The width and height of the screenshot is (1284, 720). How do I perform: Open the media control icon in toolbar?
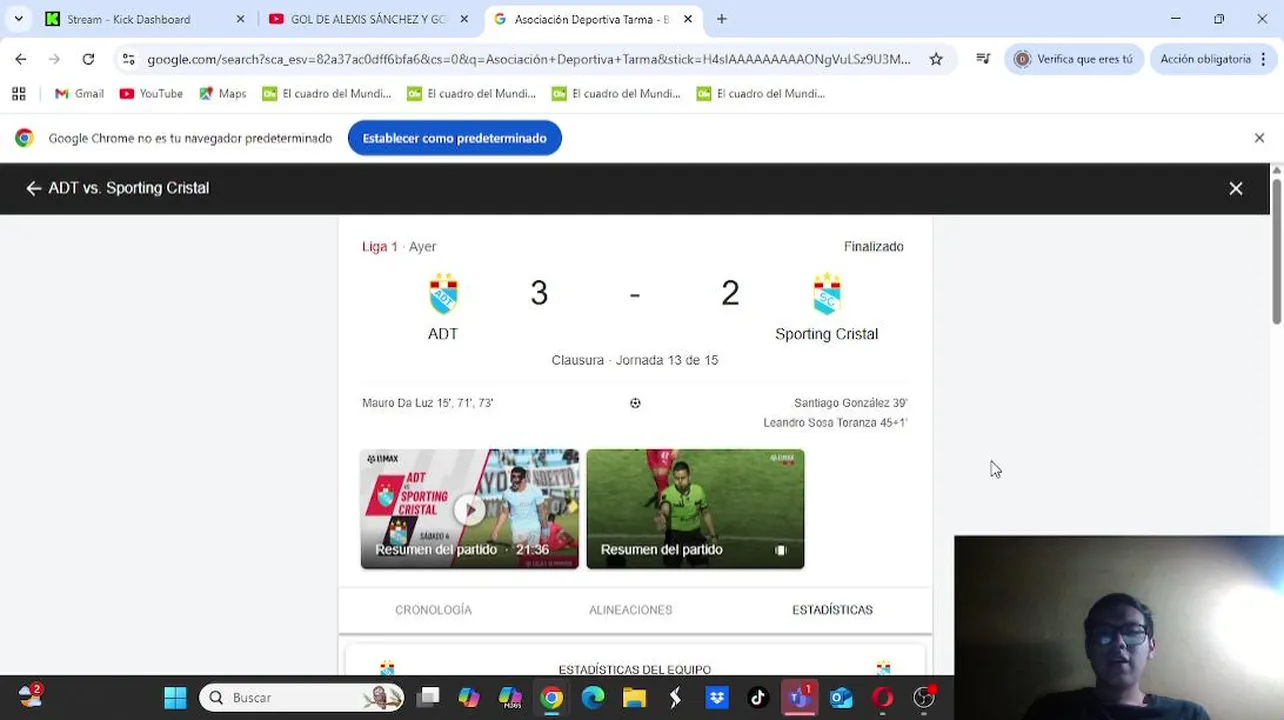tap(983, 59)
